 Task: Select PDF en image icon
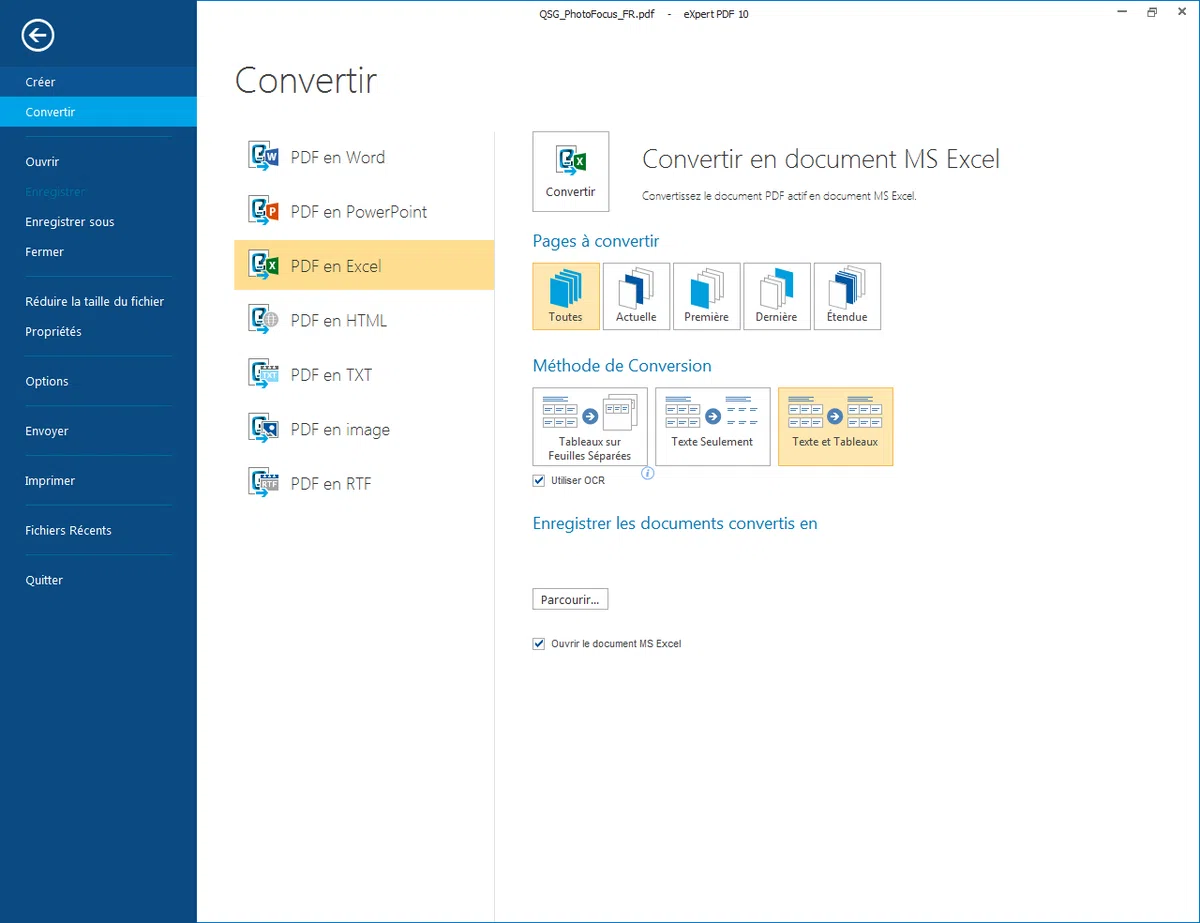(x=263, y=429)
